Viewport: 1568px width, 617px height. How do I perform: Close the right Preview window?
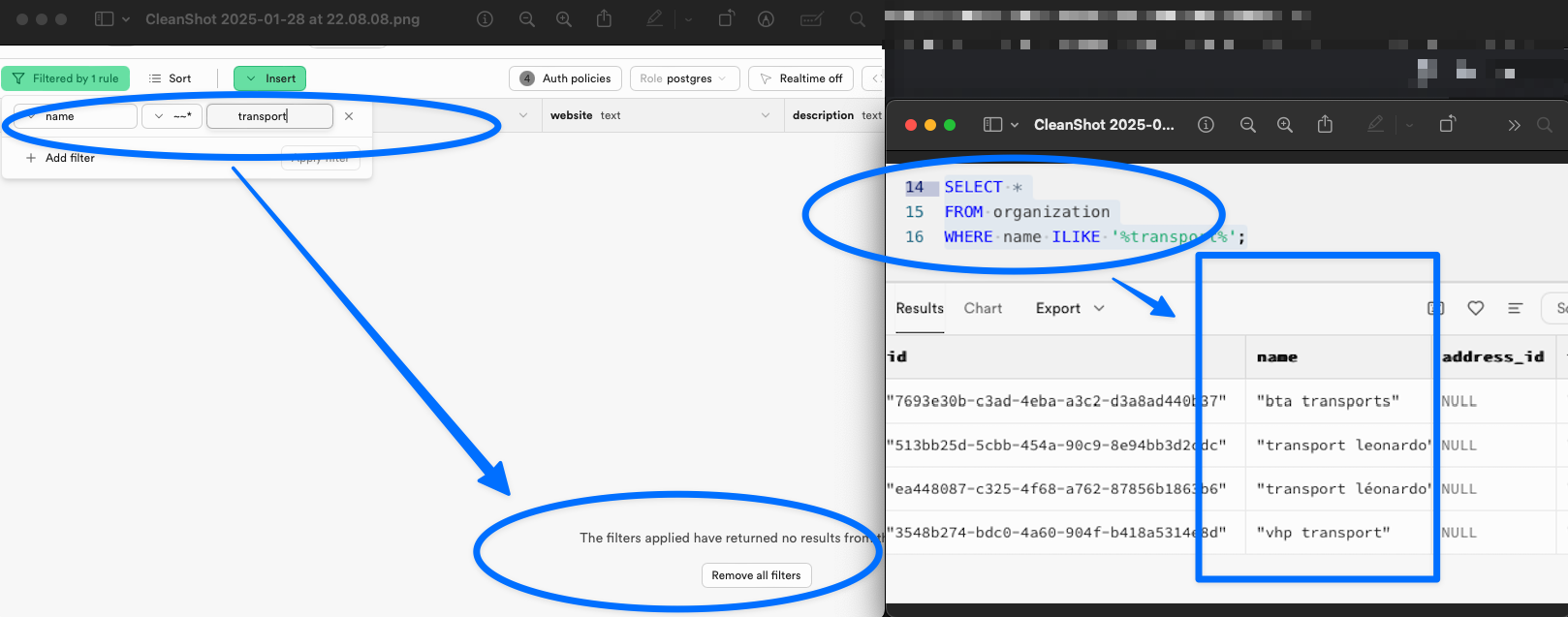[910, 125]
